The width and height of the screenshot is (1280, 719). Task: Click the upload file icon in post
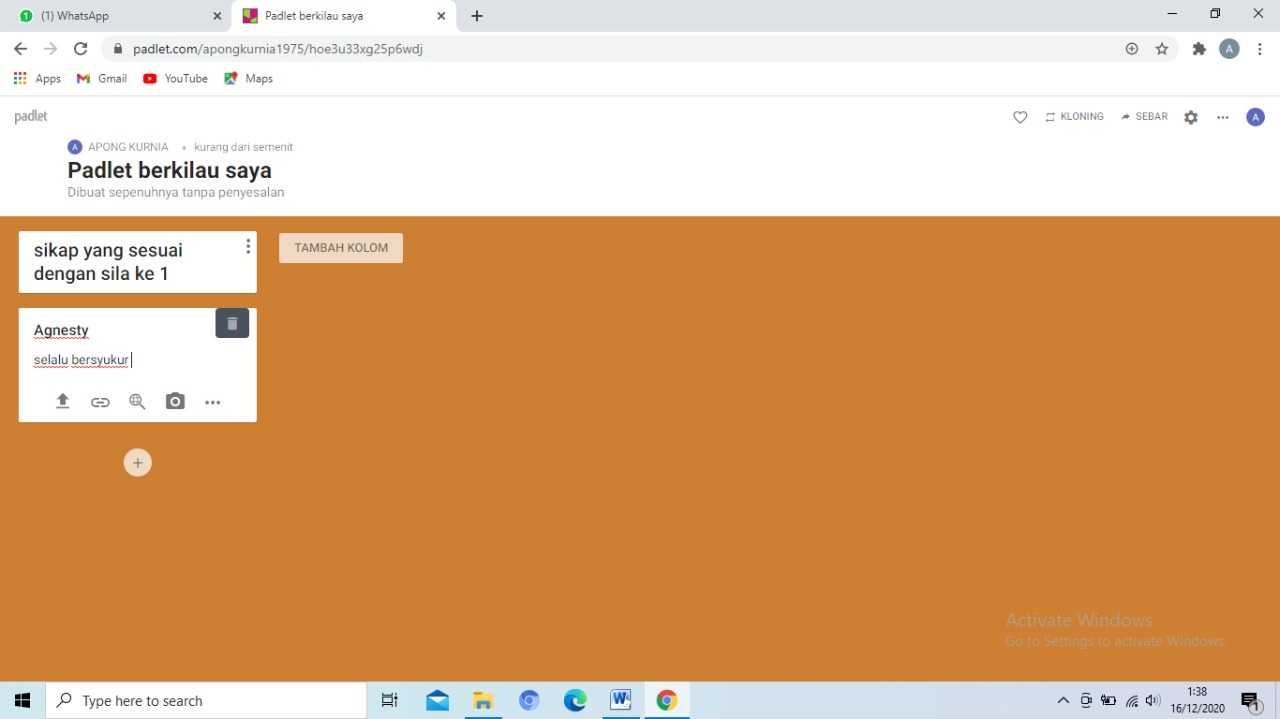pyautogui.click(x=62, y=402)
